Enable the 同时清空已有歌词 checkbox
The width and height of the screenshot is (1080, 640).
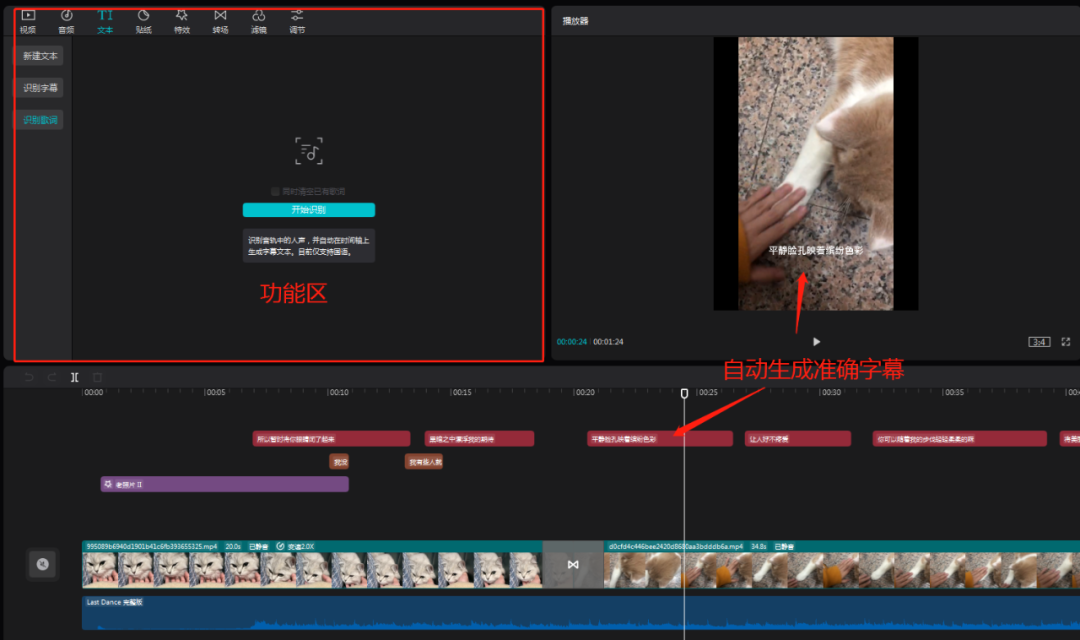275,191
